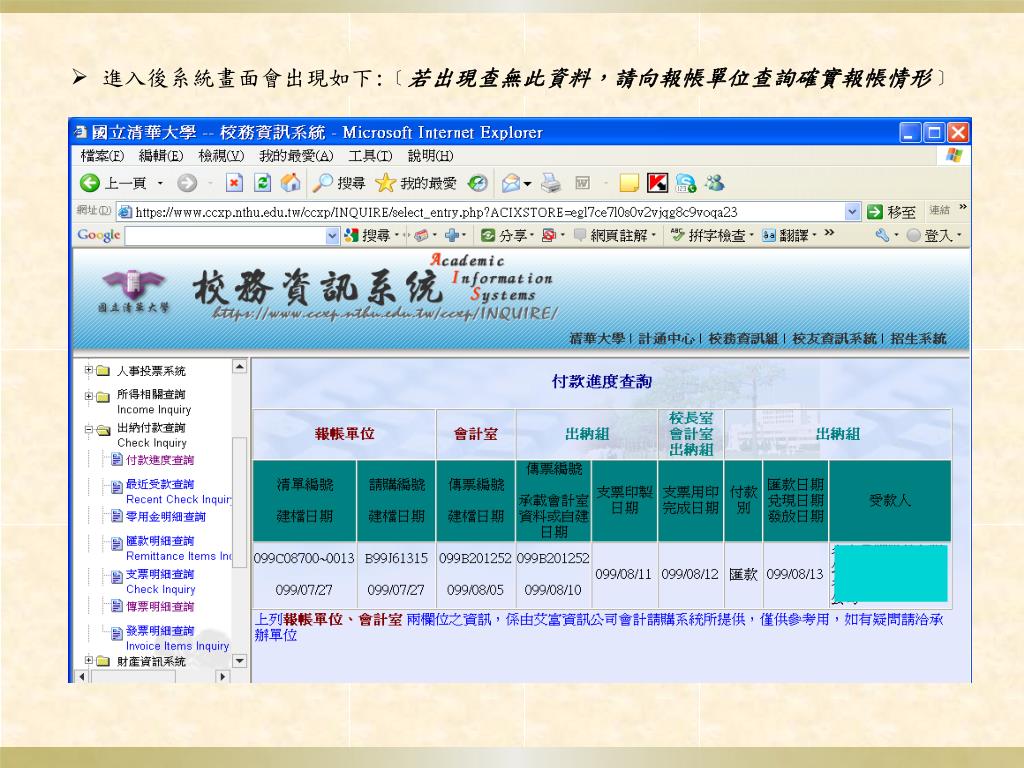
Task: Click 招生系統 header link
Action: 918,338
